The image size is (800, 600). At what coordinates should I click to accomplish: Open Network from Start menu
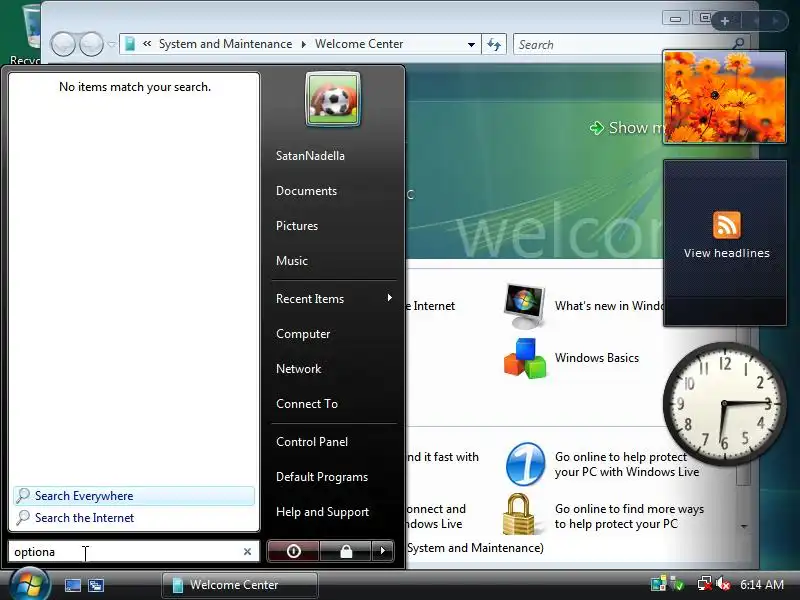298,368
